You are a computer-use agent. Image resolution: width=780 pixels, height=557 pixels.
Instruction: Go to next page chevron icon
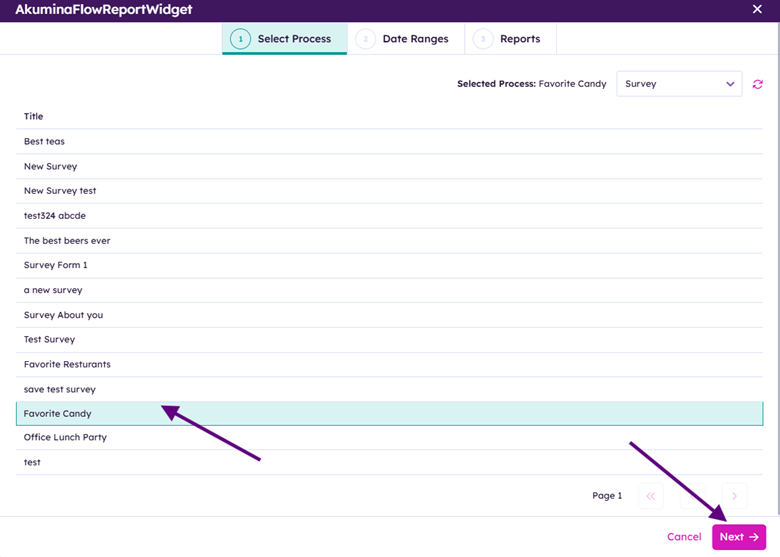tap(734, 495)
